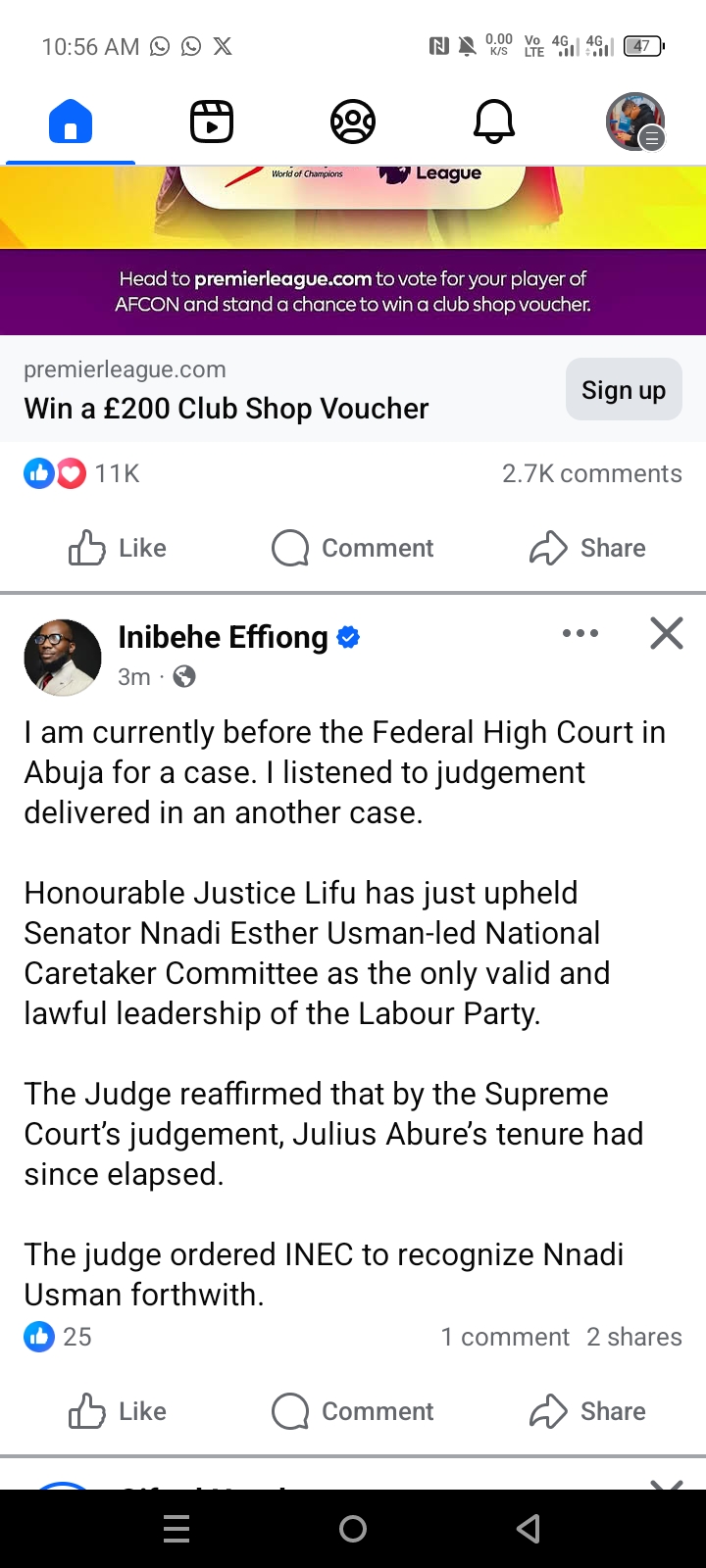Like Inibehe Effiong's Labour Party post

(x=118, y=1411)
